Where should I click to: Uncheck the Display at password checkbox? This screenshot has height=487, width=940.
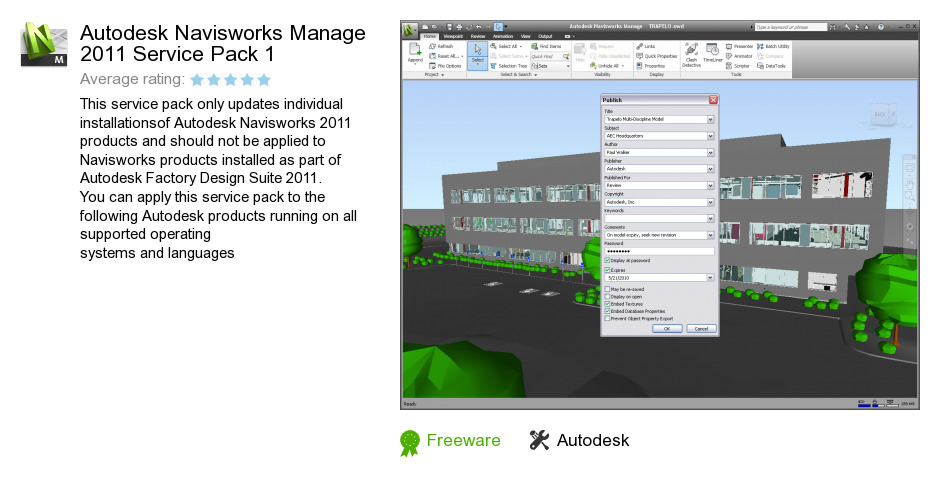click(607, 261)
